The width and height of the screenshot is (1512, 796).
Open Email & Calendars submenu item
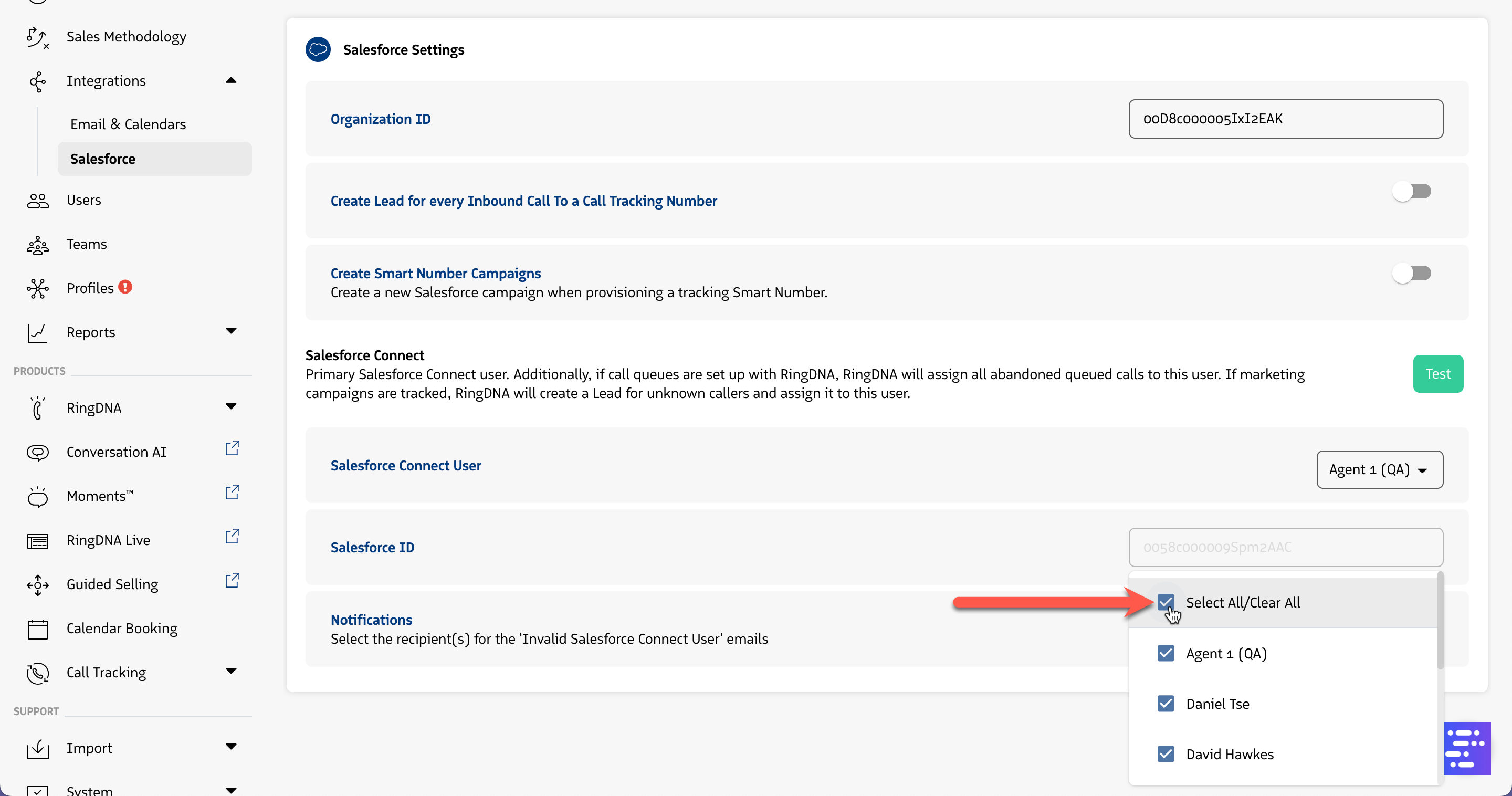(x=128, y=124)
